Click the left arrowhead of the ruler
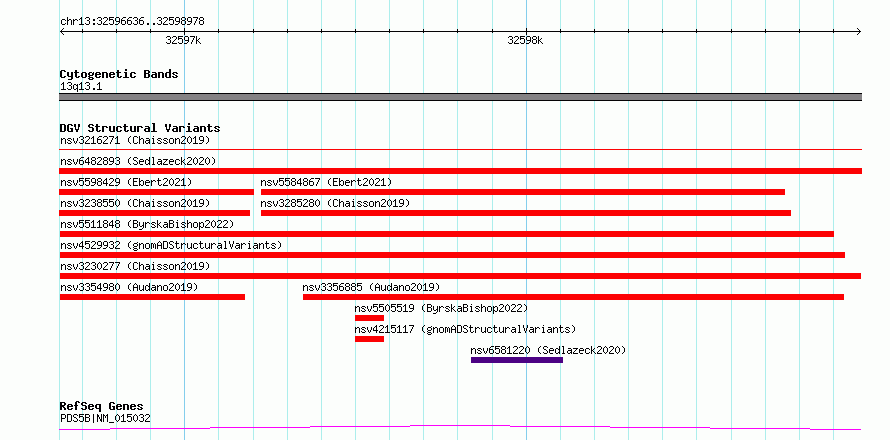 click(x=62, y=32)
